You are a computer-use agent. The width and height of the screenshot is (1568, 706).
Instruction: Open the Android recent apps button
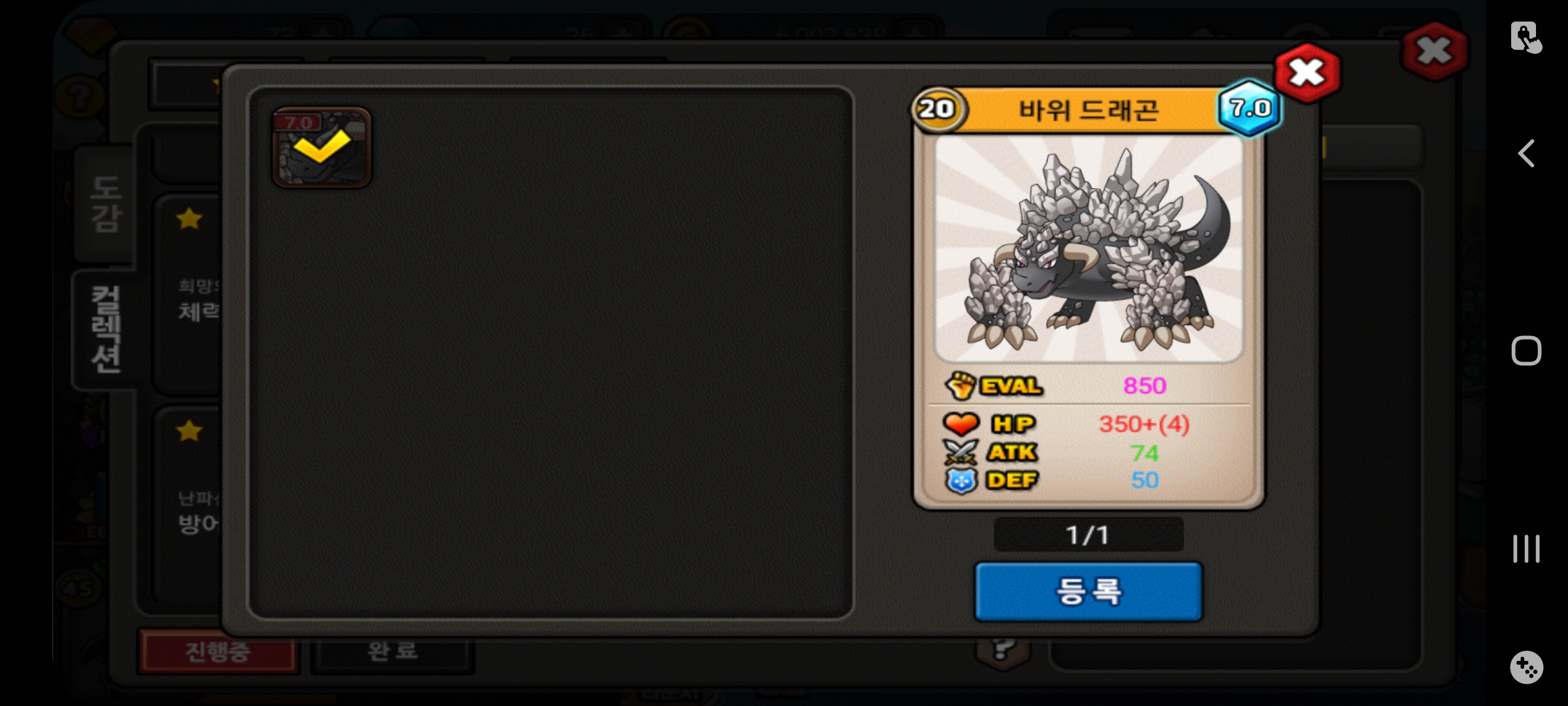[1526, 548]
